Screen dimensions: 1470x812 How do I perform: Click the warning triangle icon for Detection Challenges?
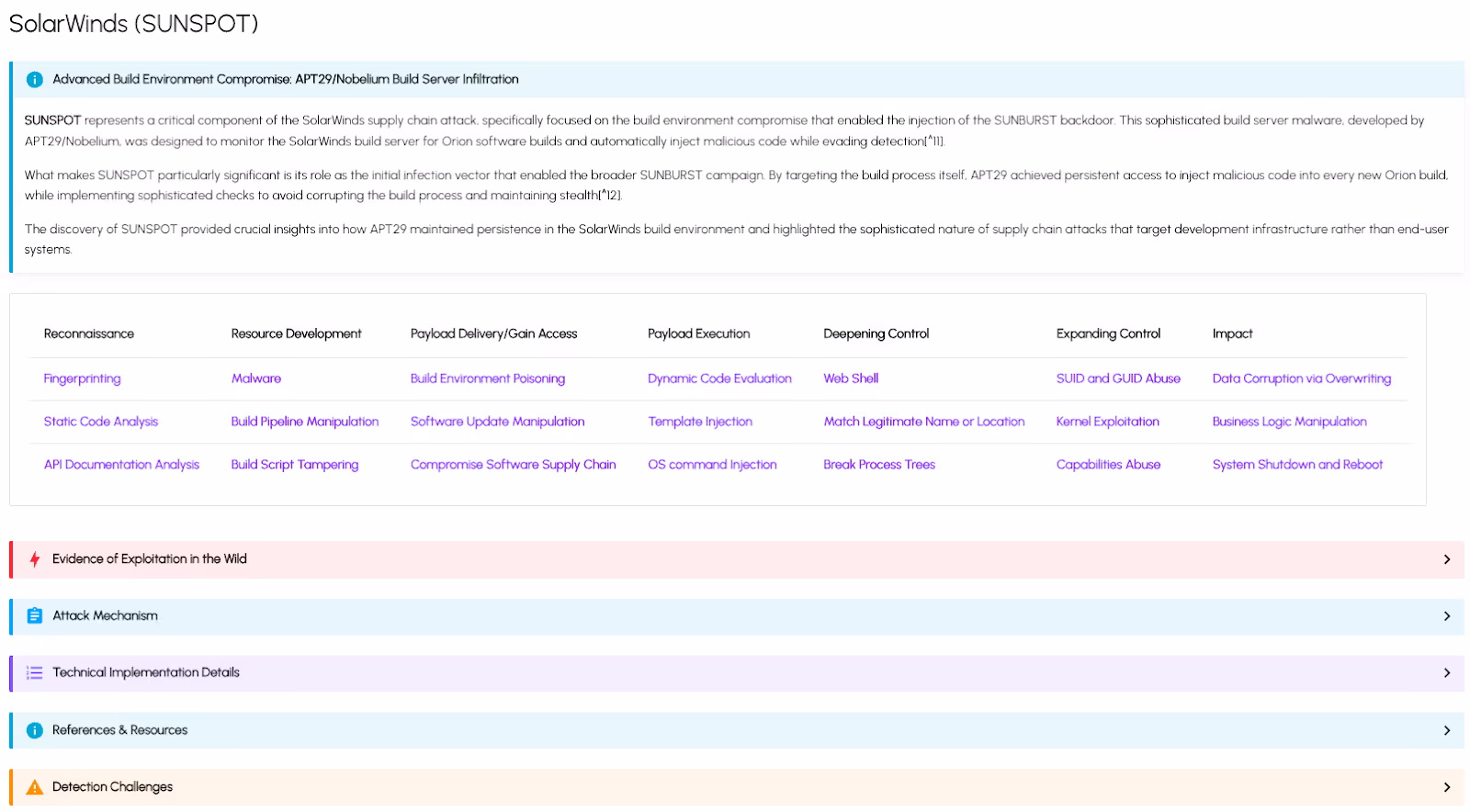coord(35,788)
